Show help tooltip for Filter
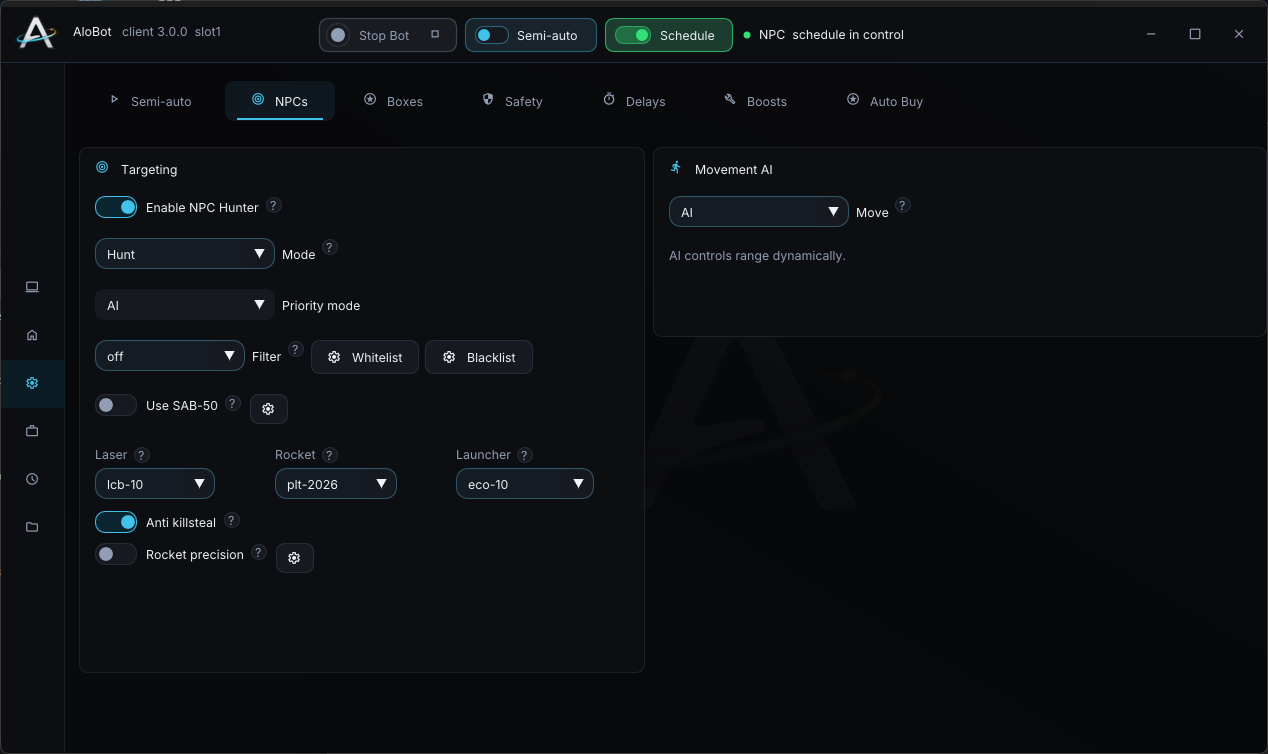 296,349
